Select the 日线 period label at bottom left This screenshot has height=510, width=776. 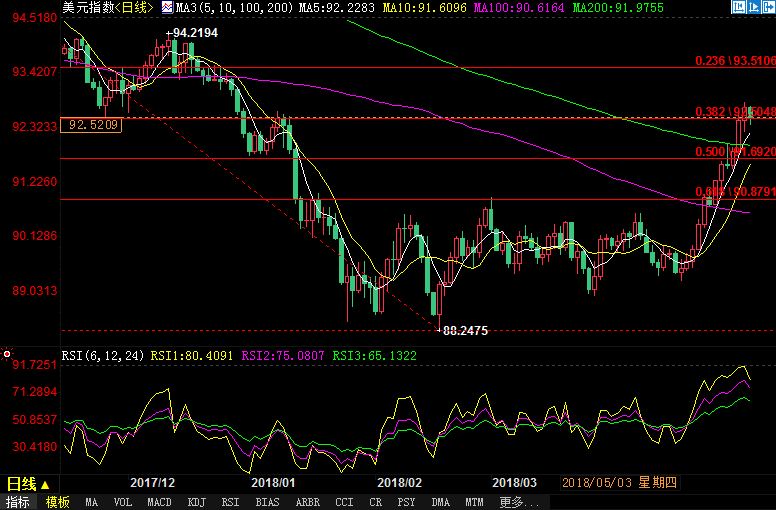20,484
